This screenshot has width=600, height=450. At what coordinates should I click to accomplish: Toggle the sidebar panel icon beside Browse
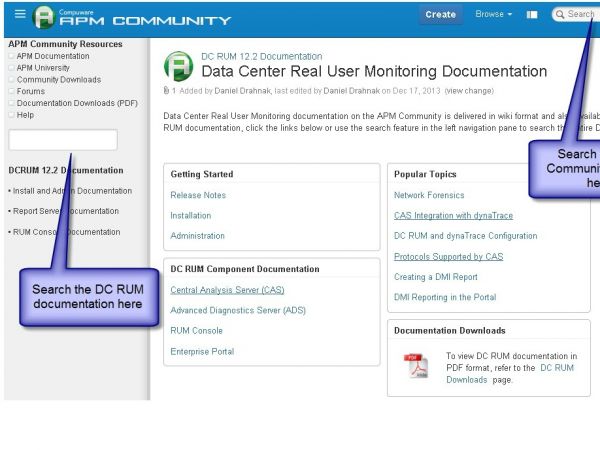[532, 15]
